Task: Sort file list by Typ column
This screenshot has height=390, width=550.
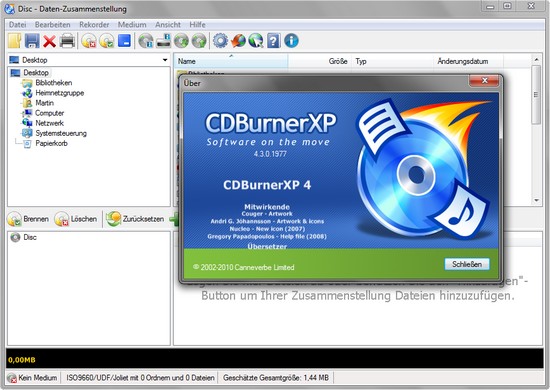Action: [x=393, y=61]
